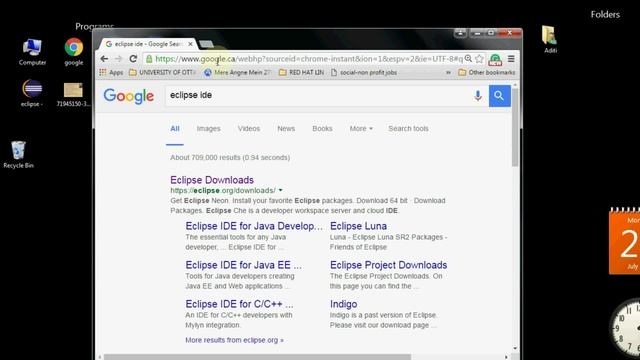The height and width of the screenshot is (360, 640).
Task: Click the horizontal scrollbar right arrow
Action: click(x=507, y=357)
